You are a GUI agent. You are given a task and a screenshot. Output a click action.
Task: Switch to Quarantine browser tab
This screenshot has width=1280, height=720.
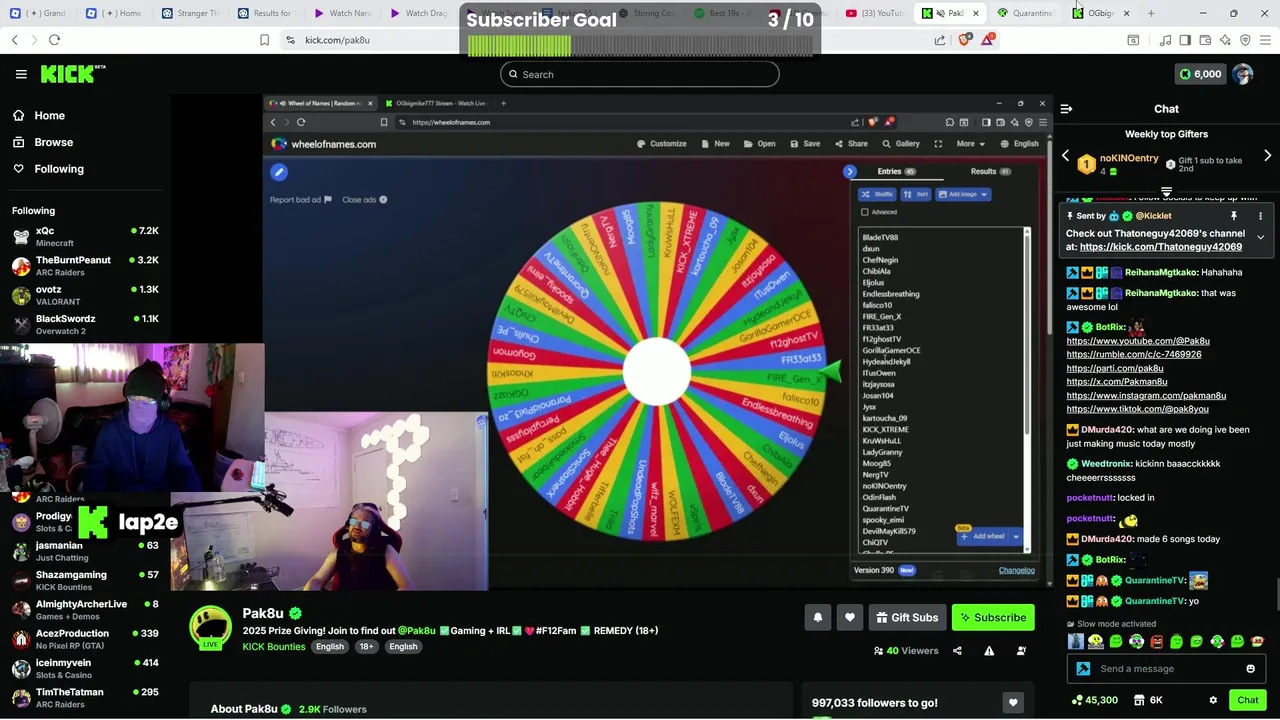click(x=1025, y=13)
